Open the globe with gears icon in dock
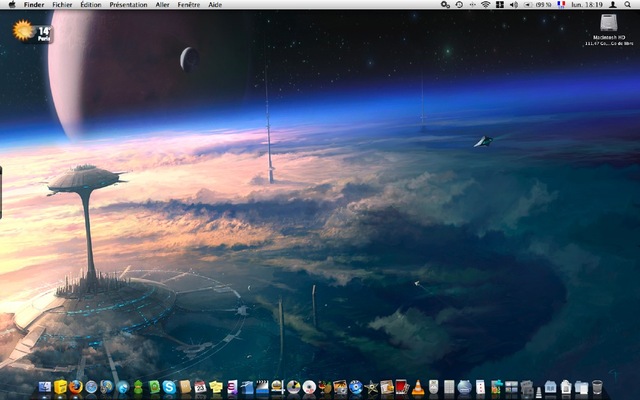The width and height of the screenshot is (640, 400). 107,387
